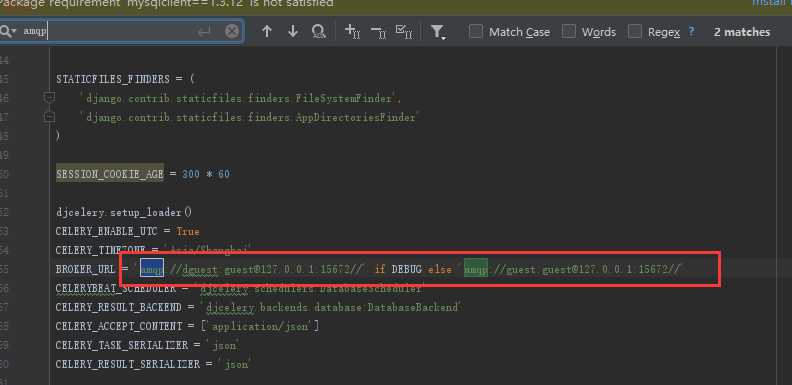
Task: Collapse fold end marker at AppDirectoriesFinder line
Action: tap(49, 117)
